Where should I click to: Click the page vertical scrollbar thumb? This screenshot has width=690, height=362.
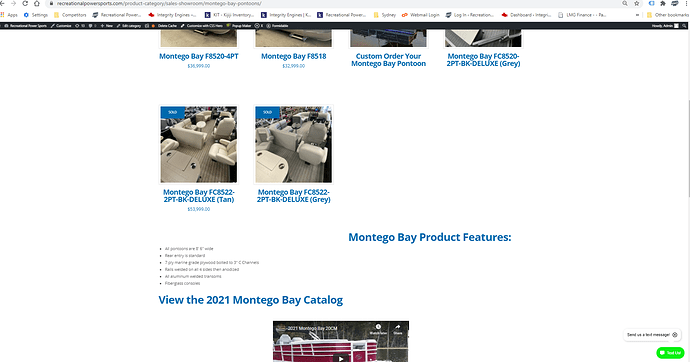click(688, 149)
